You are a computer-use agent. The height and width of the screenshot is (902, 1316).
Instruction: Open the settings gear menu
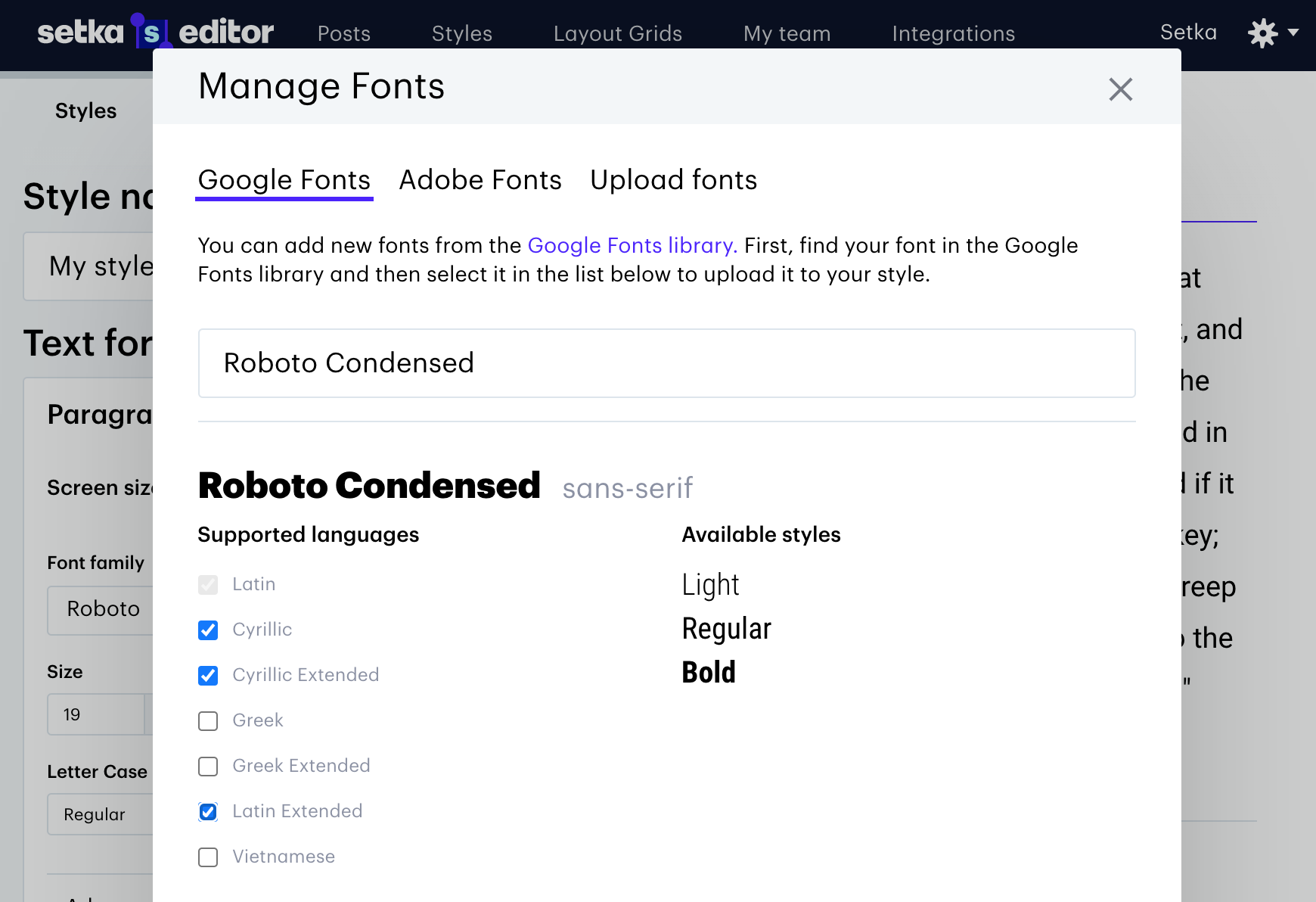click(1271, 33)
